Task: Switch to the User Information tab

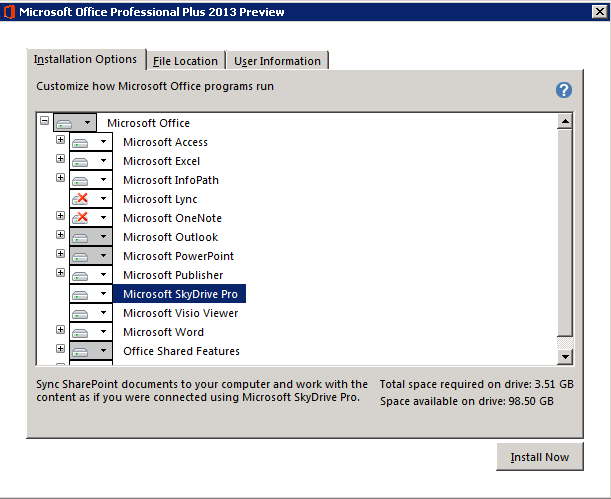Action: point(277,61)
